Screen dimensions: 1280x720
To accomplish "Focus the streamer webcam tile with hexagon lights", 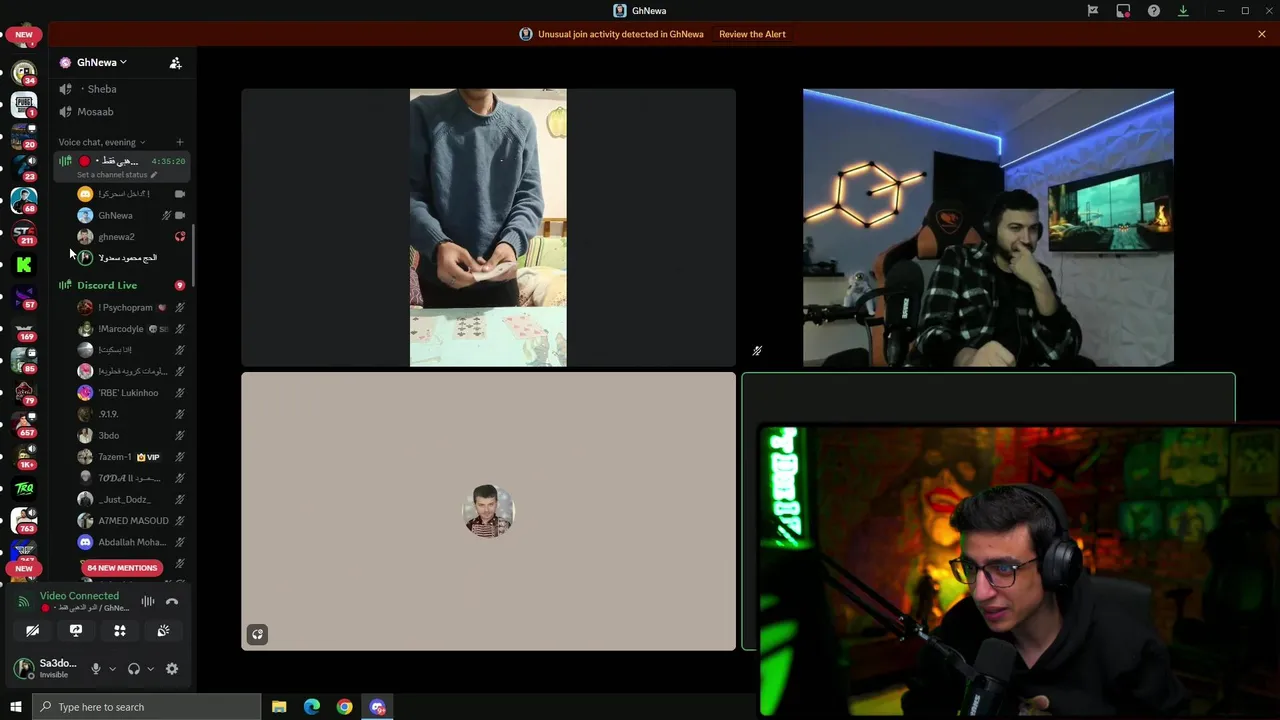I will [988, 228].
